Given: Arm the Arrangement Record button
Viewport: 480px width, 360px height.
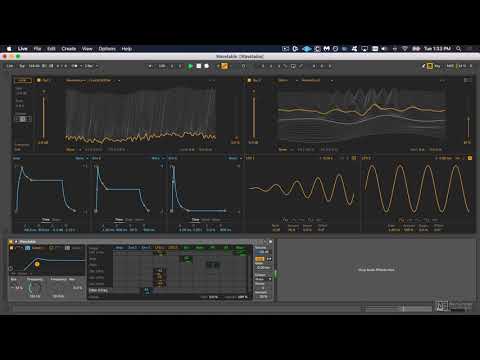Looking at the screenshot, I should point(207,66).
